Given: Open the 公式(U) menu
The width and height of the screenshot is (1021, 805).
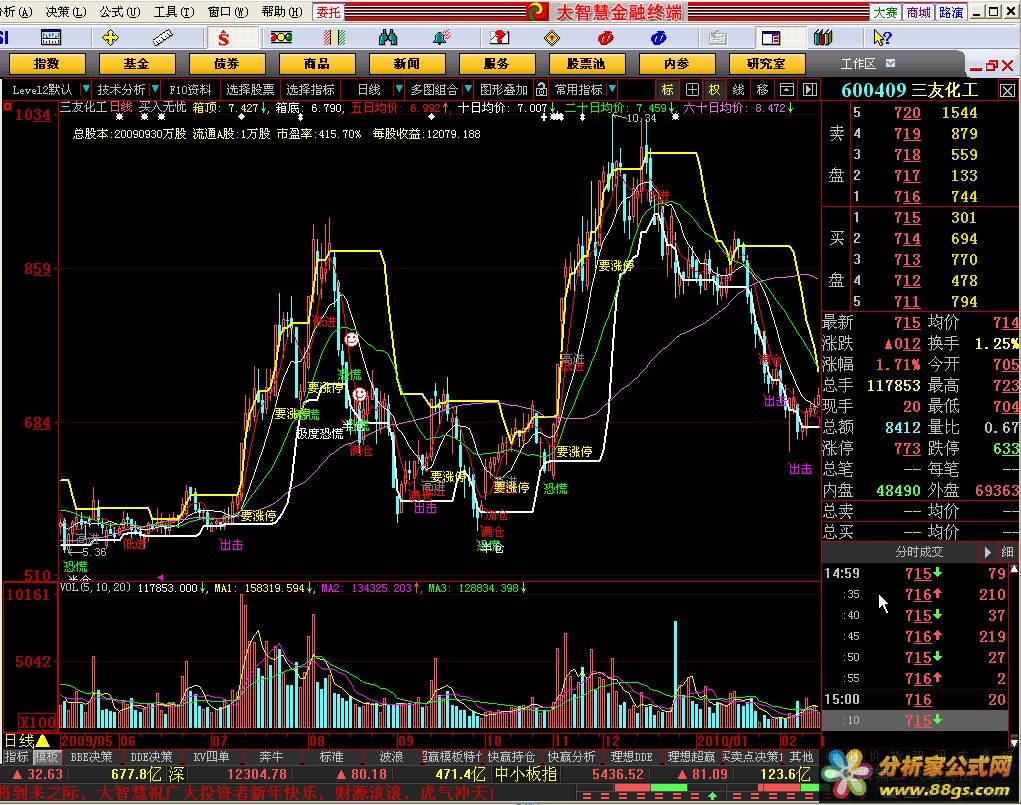Looking at the screenshot, I should 120,12.
